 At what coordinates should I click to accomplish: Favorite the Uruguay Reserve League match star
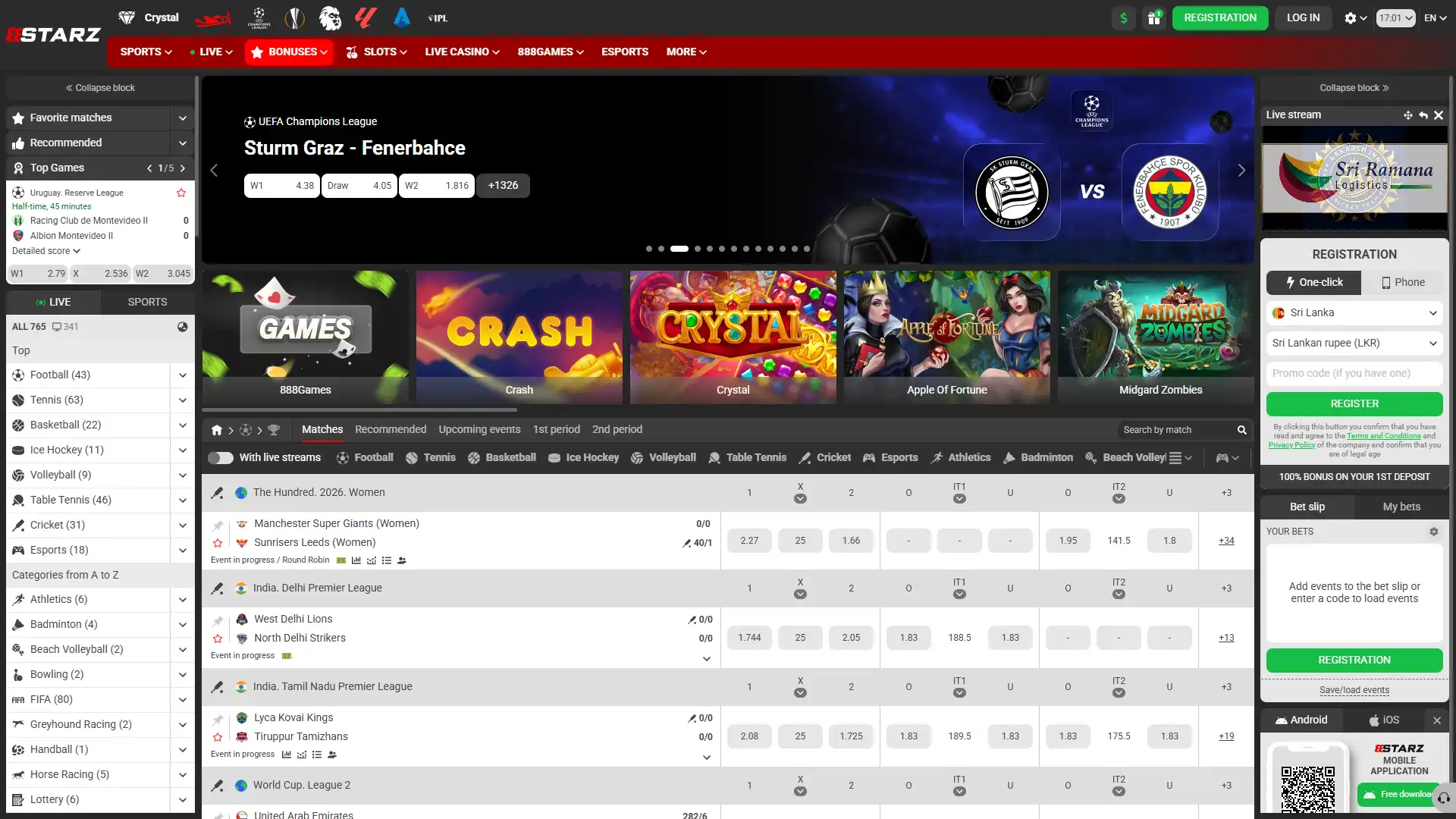click(181, 193)
